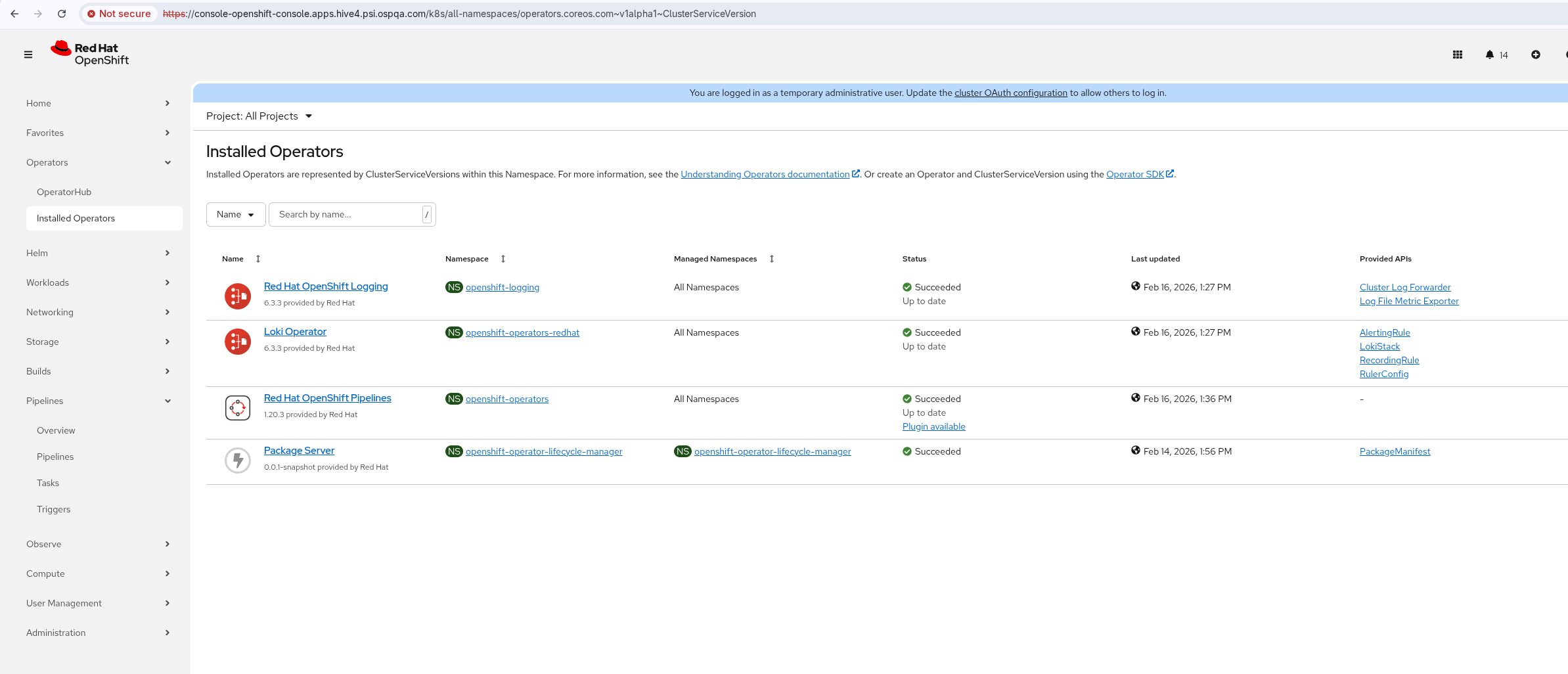Viewport: 1568px width, 674px height.
Task: Click the Not secure warning badge
Action: (x=119, y=14)
